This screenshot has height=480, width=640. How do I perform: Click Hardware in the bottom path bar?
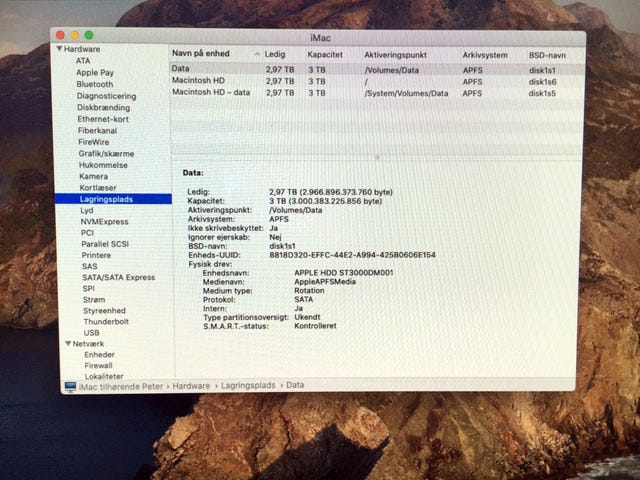[x=191, y=386]
